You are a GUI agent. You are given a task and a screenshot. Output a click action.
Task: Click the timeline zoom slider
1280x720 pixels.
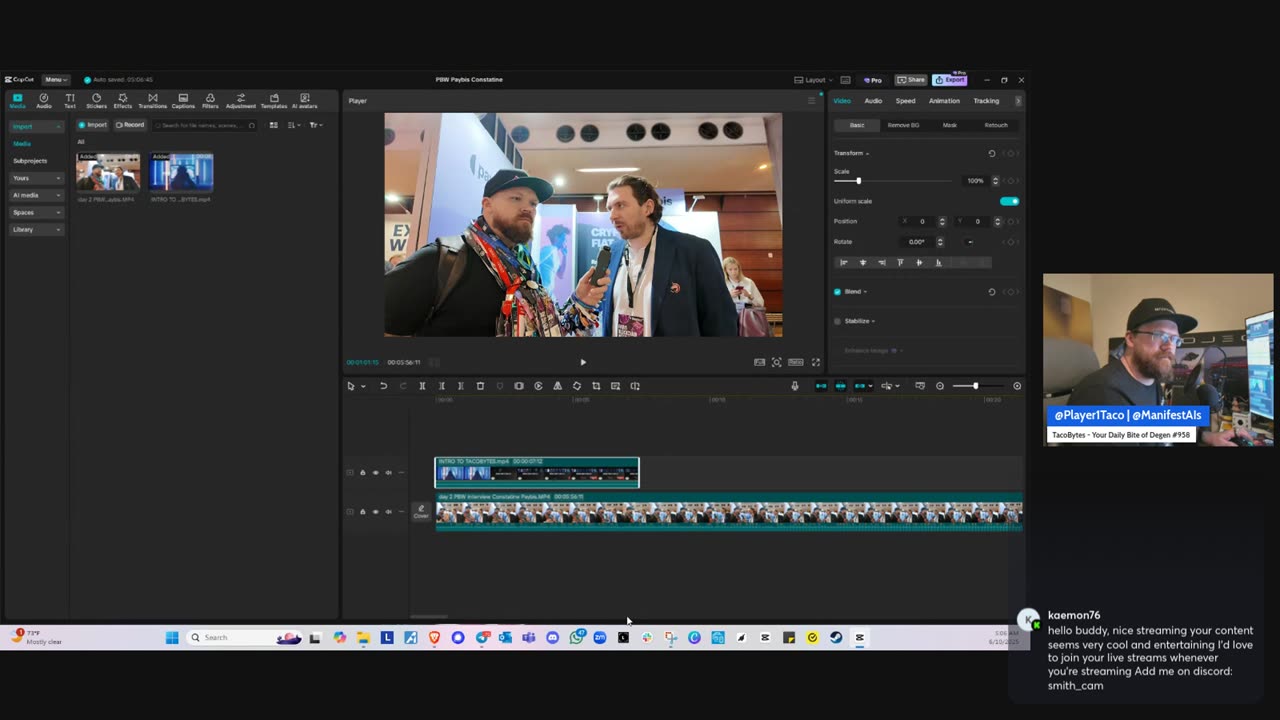click(978, 386)
